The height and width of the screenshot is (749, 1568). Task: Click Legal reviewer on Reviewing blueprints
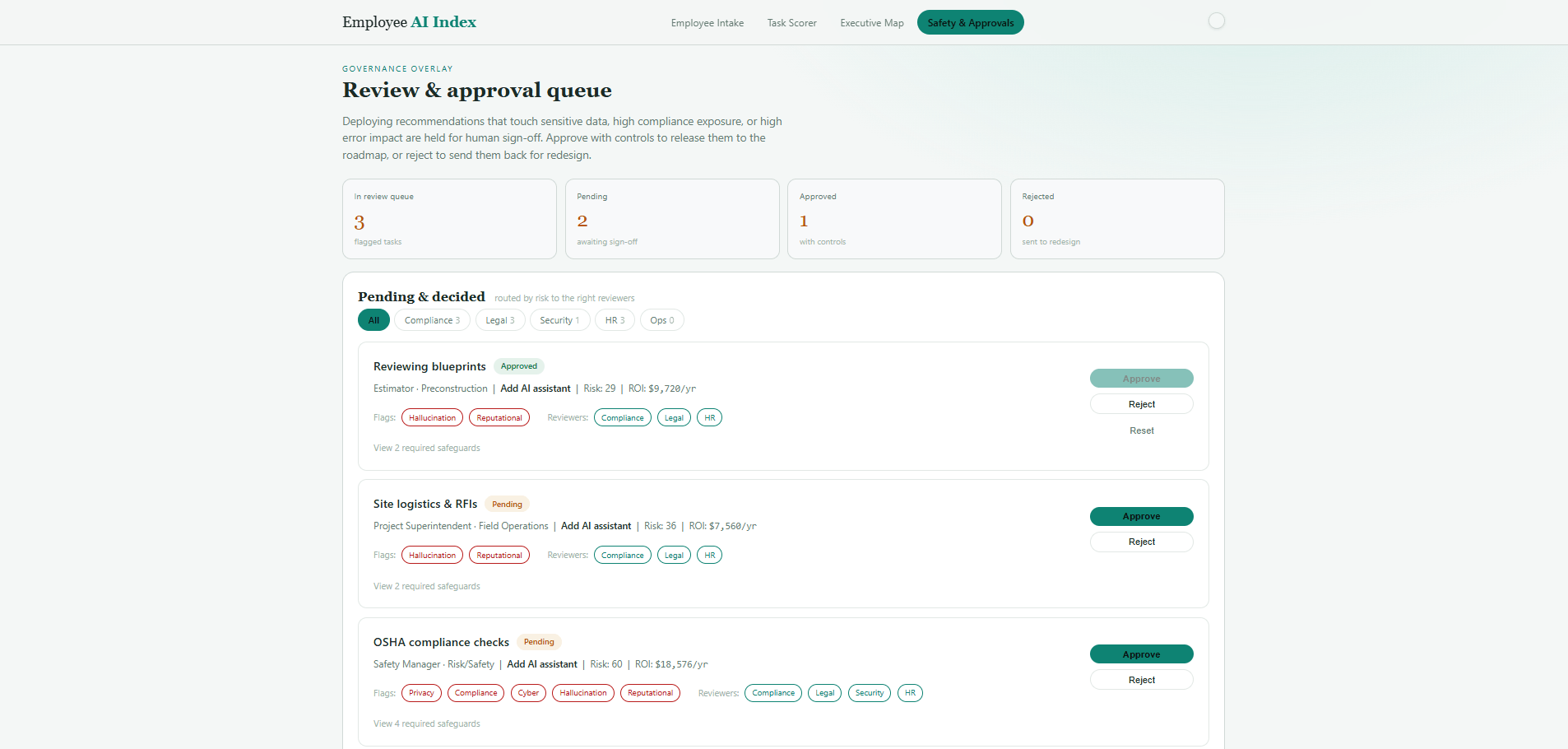pos(674,418)
